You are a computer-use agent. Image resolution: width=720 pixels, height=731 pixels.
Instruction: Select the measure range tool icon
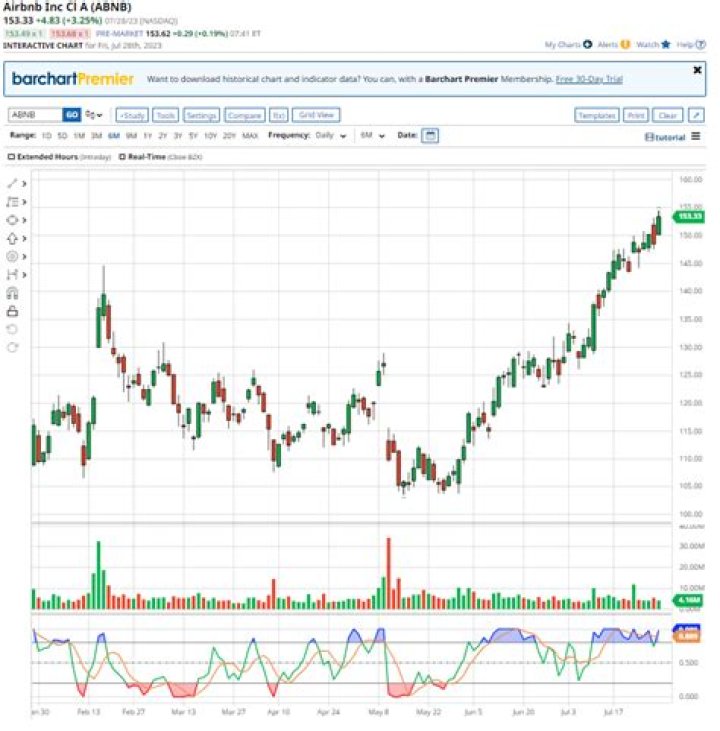12,275
